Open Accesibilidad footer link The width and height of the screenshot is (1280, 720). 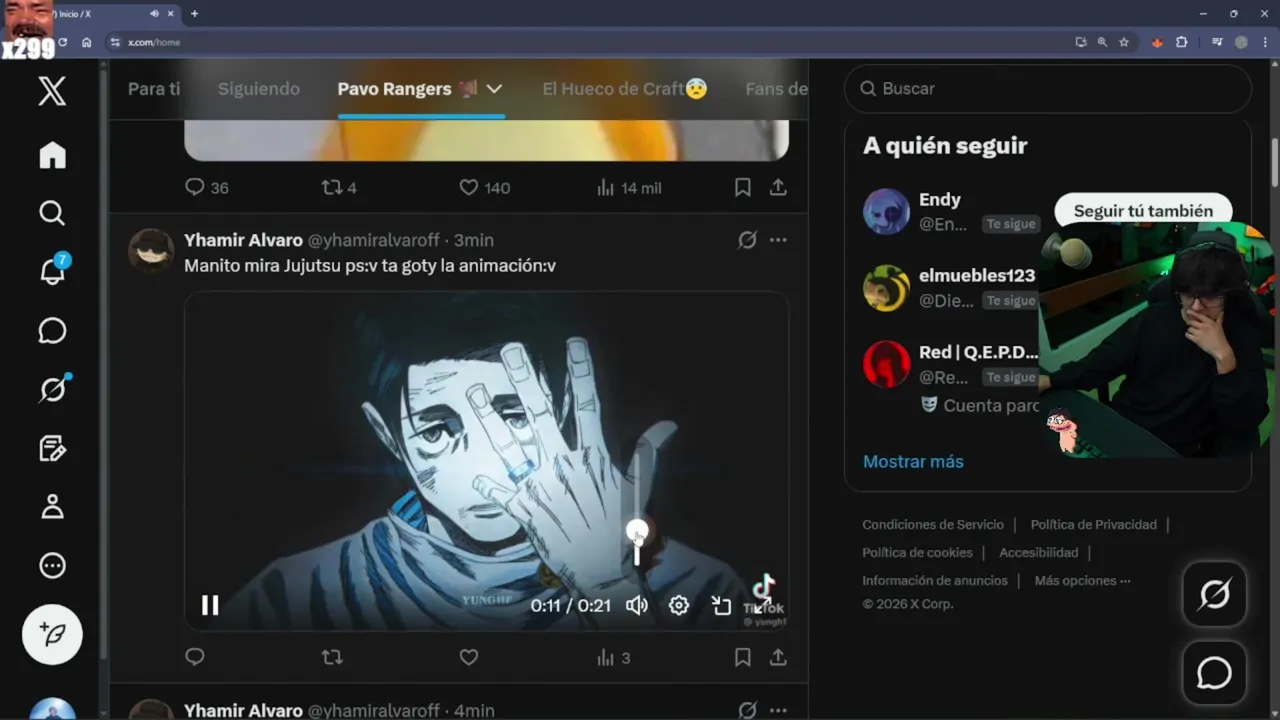[x=1038, y=552]
